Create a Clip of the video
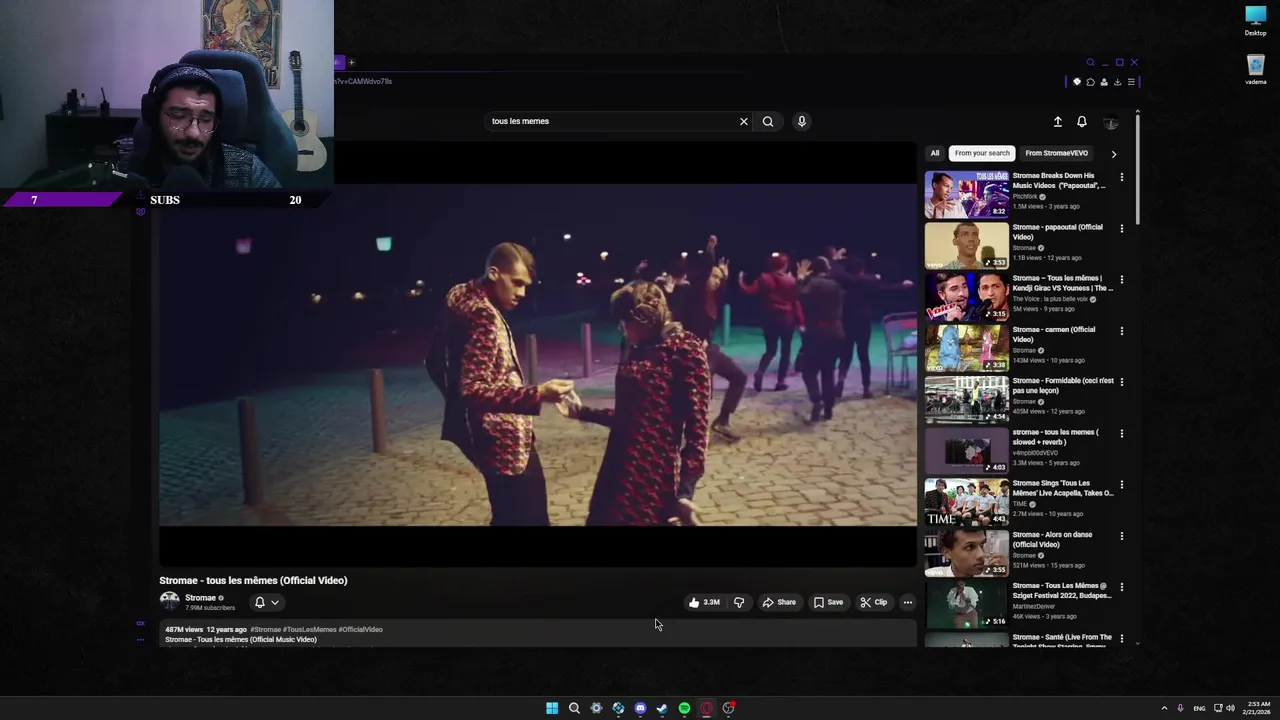1280x720 pixels. click(873, 602)
